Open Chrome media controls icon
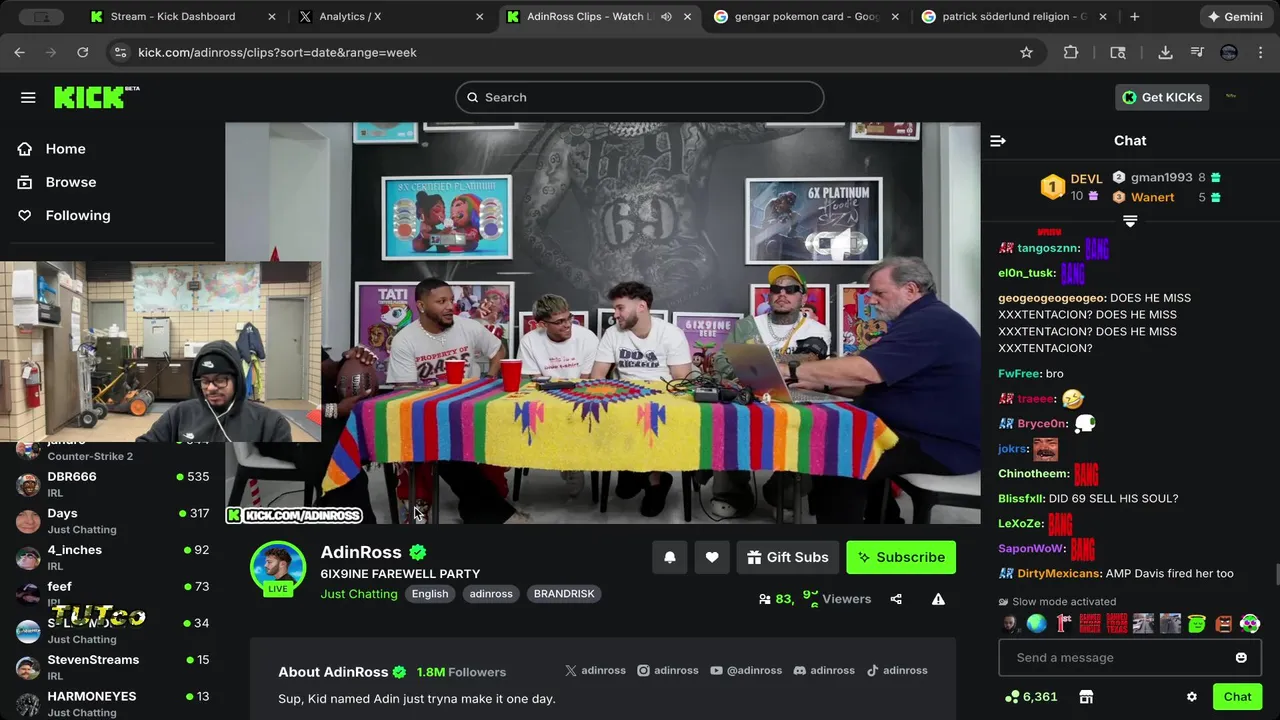This screenshot has width=1280, height=720. coord(1197,52)
